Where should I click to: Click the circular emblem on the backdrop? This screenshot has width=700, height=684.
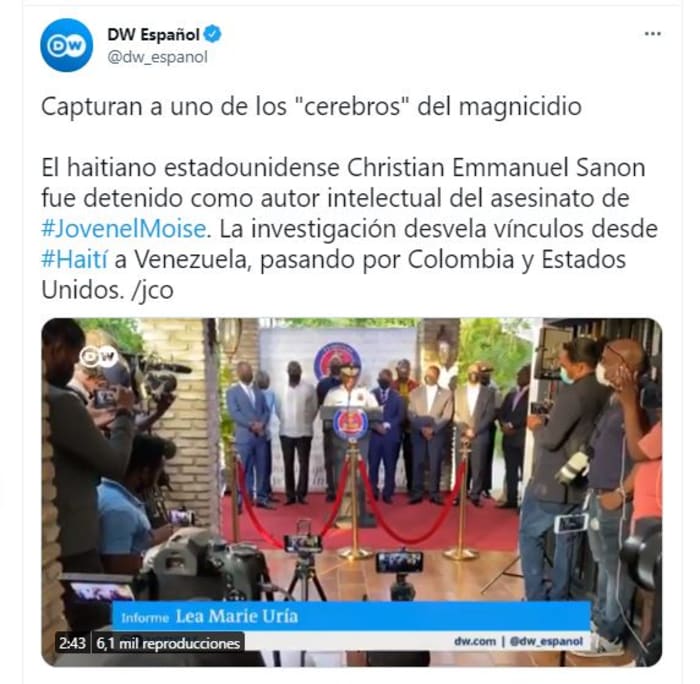pos(337,362)
